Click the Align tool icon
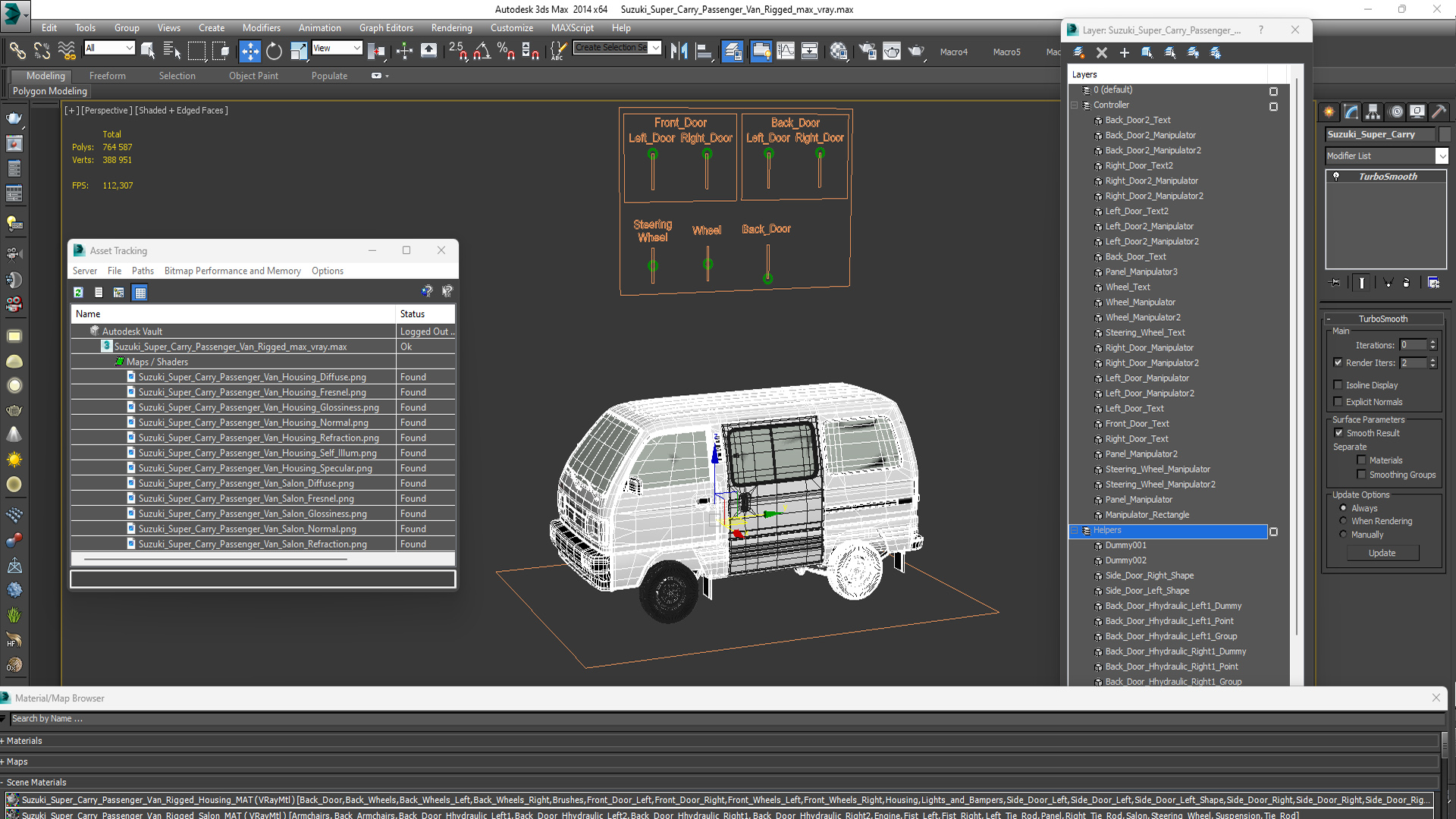 (x=704, y=51)
